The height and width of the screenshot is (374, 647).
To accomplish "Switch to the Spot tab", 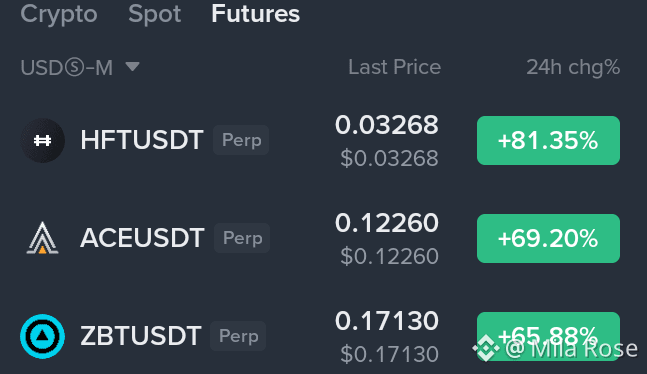I will coord(154,14).
